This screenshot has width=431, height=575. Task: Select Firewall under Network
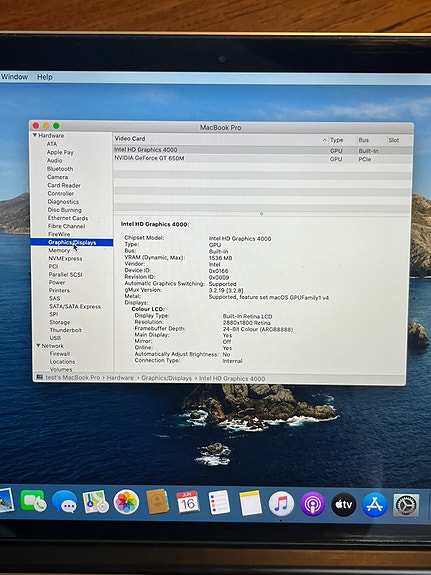point(59,354)
